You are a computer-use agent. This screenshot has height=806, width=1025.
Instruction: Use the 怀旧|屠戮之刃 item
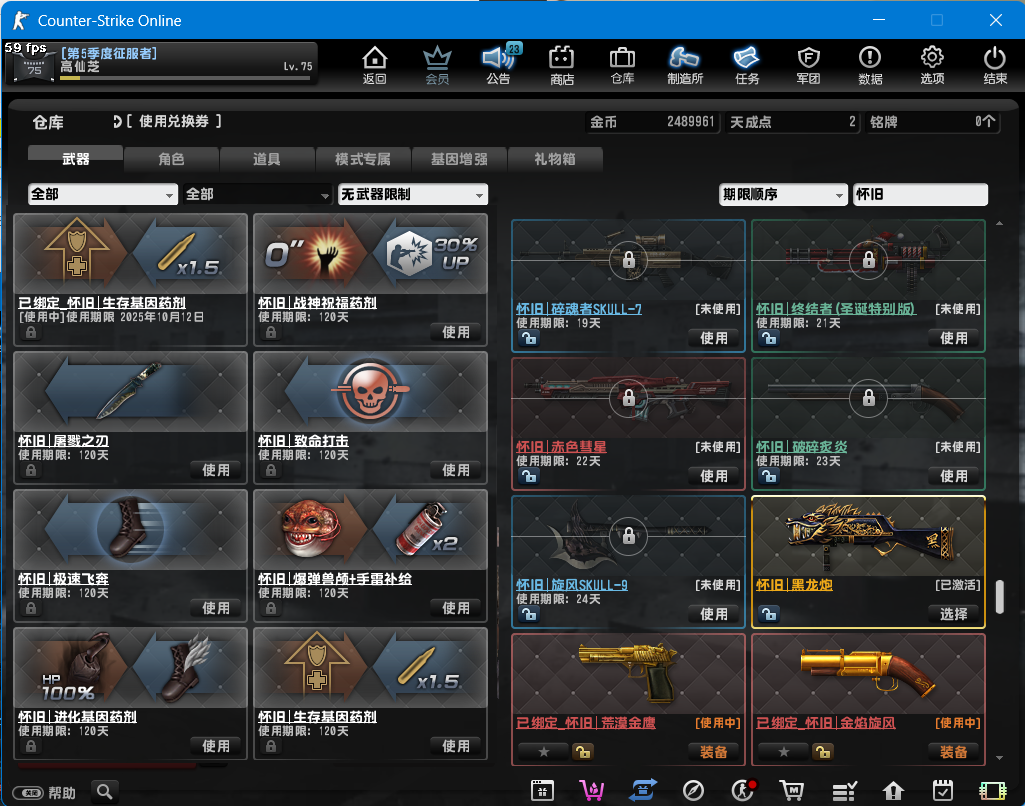[216, 470]
